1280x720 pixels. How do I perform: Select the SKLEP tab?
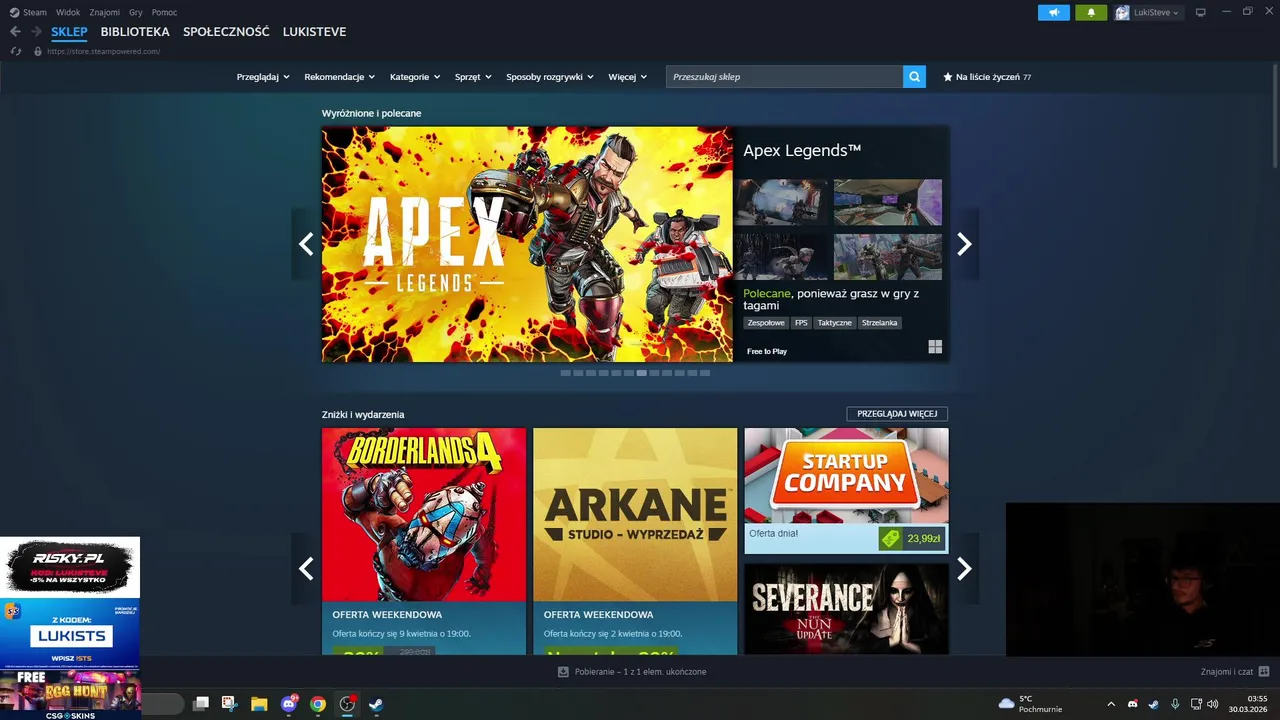(x=69, y=32)
